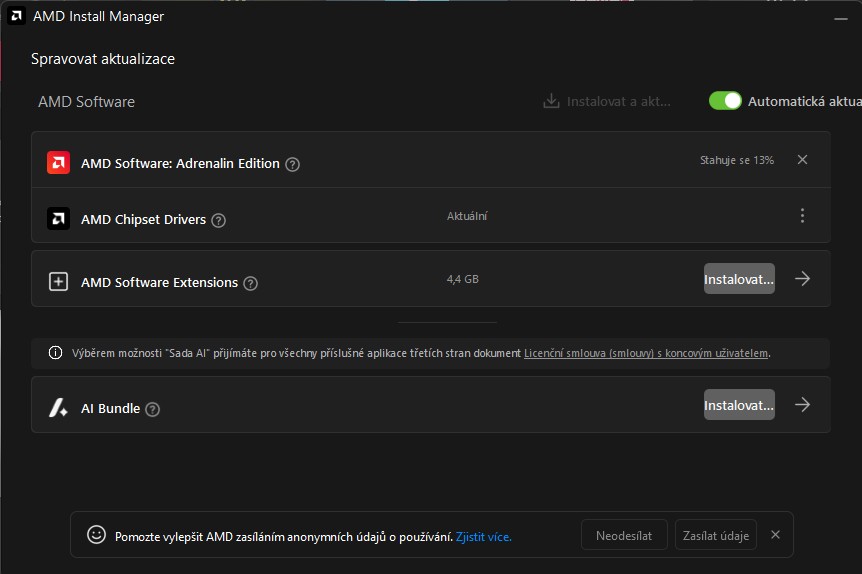Dismiss the usage data banner
Viewport: 862px width, 574px height.
click(x=775, y=534)
